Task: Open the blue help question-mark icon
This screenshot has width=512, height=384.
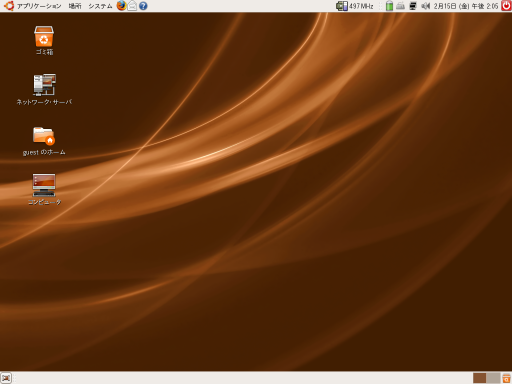Action: tap(143, 6)
